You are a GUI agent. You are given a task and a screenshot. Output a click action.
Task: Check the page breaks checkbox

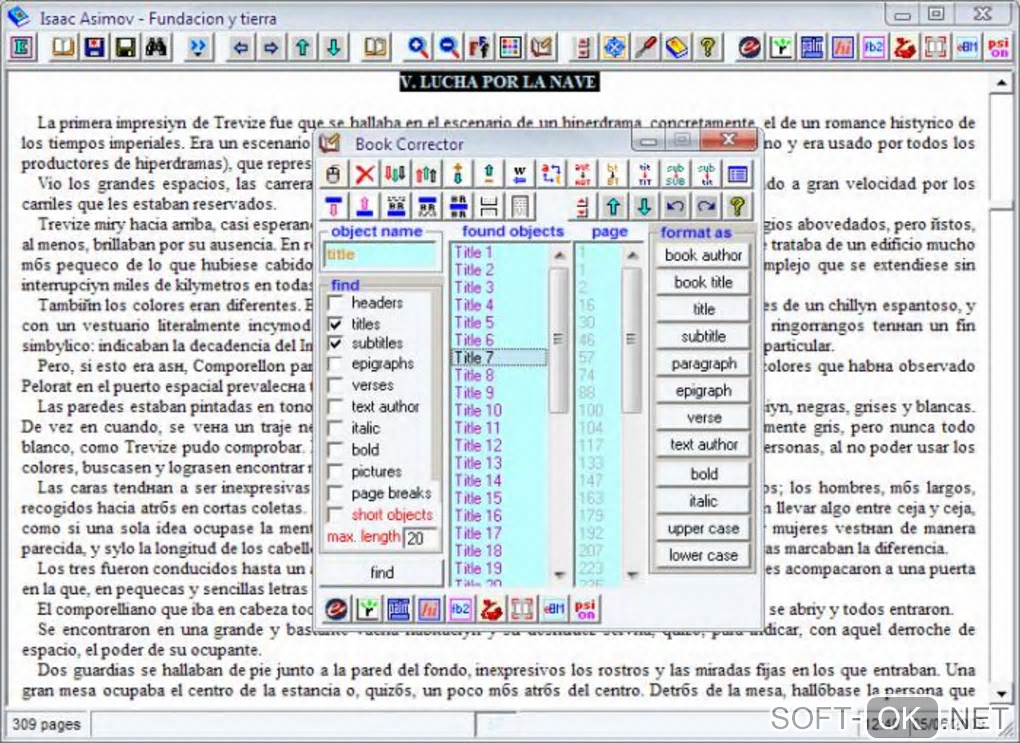[336, 493]
